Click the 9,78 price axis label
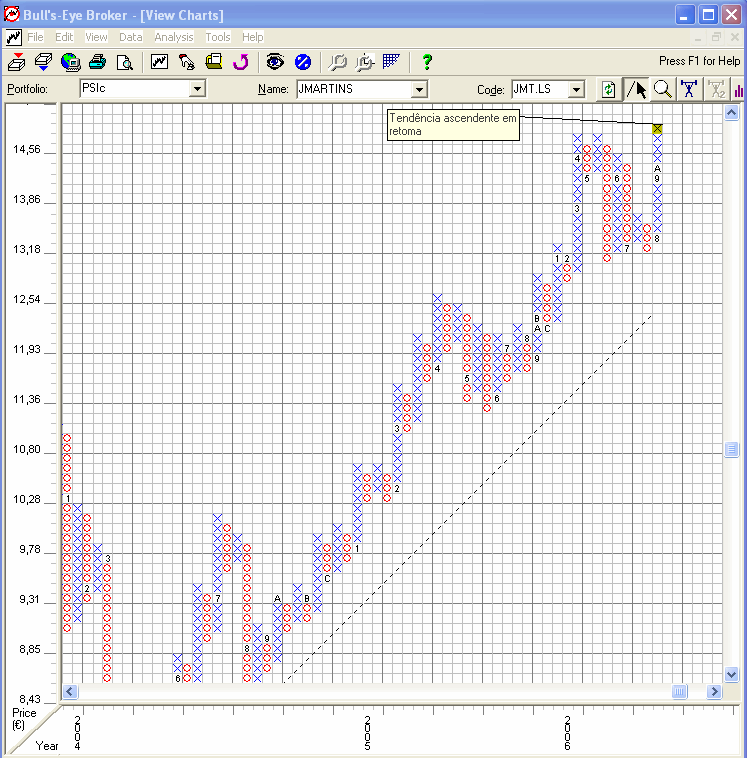747x758 pixels. [30, 549]
